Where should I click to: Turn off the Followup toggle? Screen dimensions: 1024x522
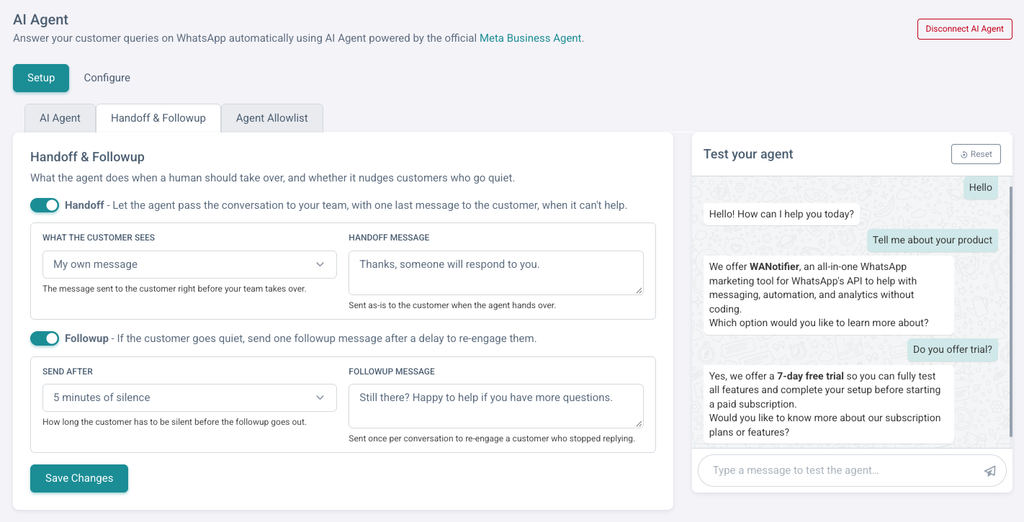pyautogui.click(x=44, y=338)
